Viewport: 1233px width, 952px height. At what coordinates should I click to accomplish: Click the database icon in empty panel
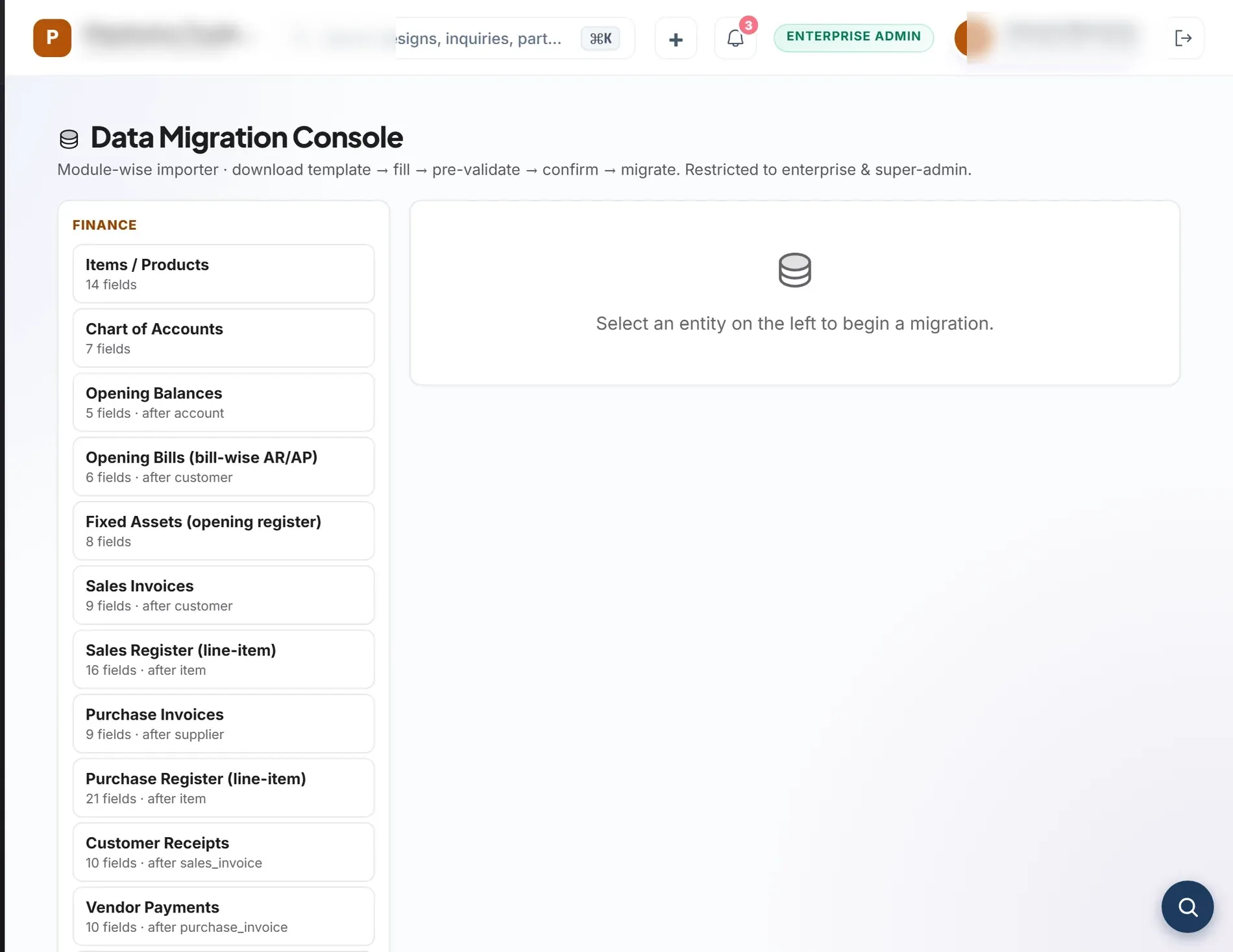[794, 270]
